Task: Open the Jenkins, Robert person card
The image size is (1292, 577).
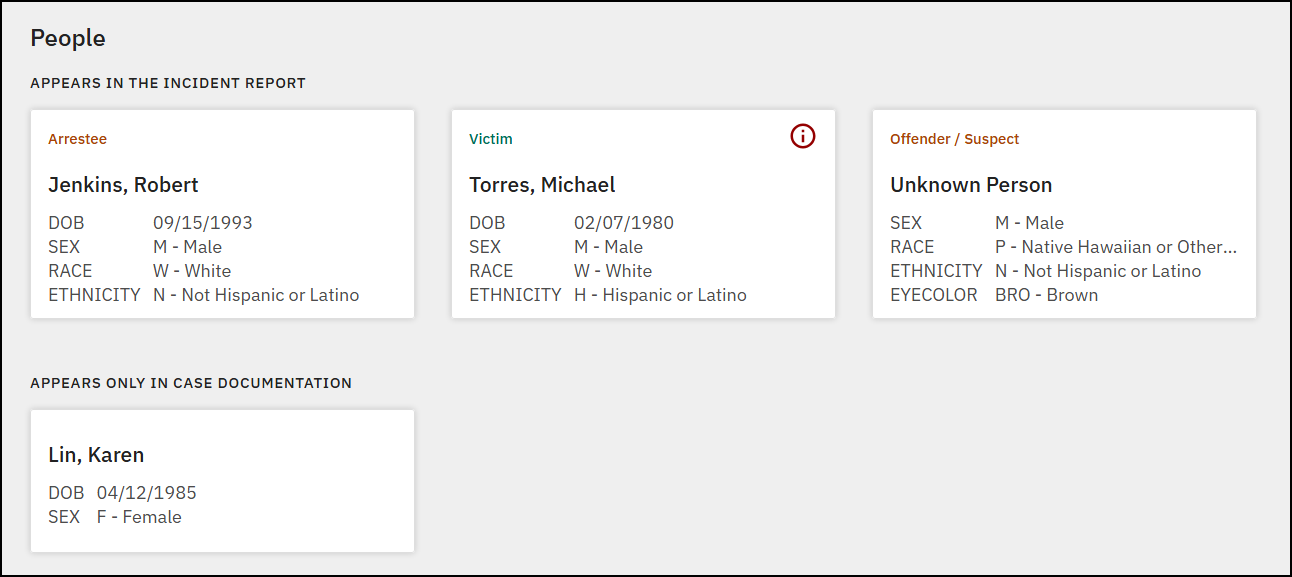Action: [x=222, y=214]
